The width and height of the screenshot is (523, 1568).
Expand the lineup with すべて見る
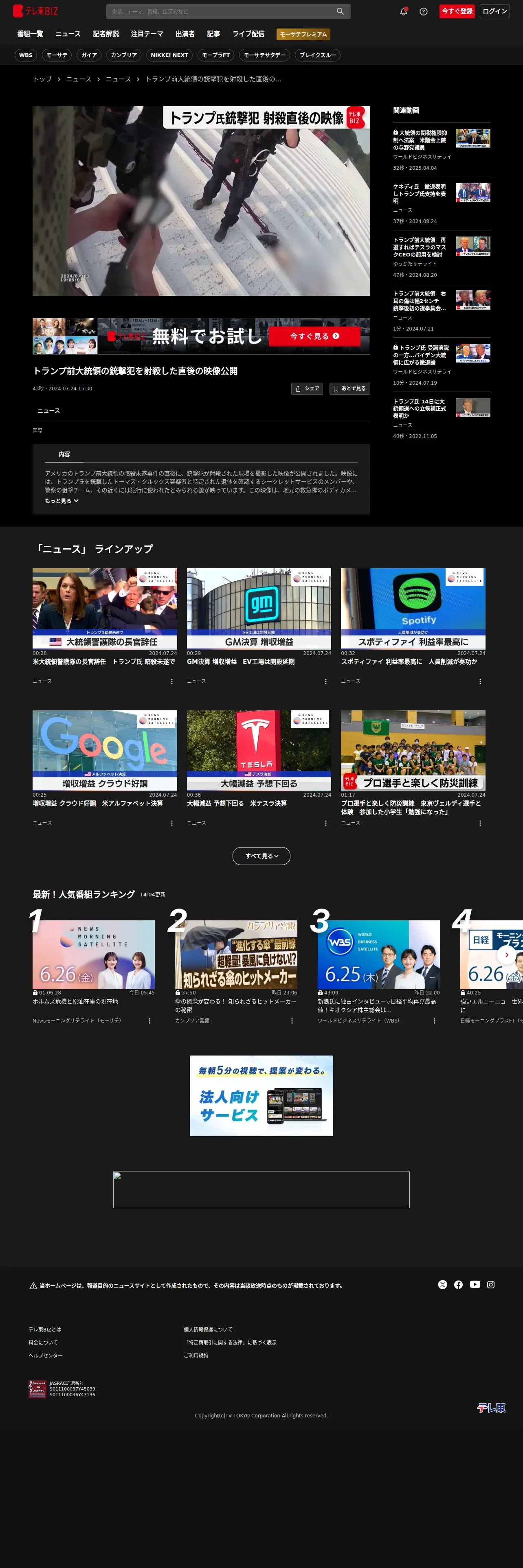coord(261,856)
